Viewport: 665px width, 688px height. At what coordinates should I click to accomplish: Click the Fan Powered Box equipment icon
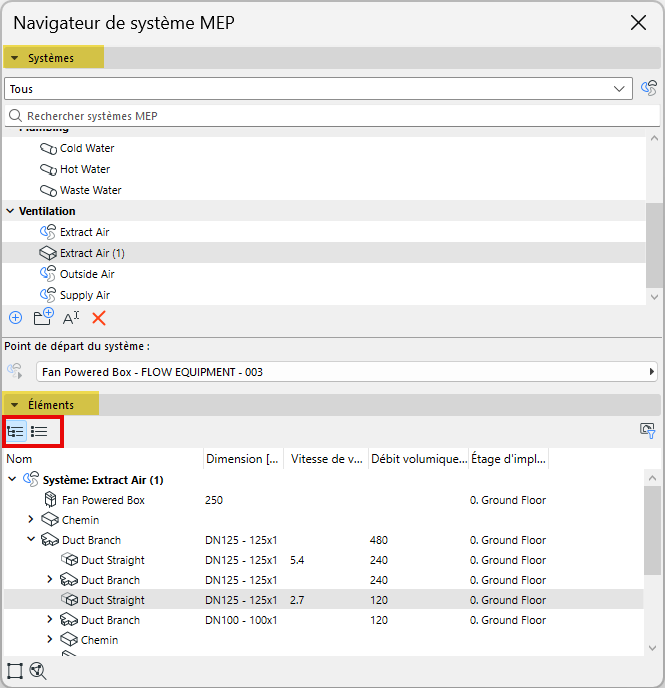(50, 500)
